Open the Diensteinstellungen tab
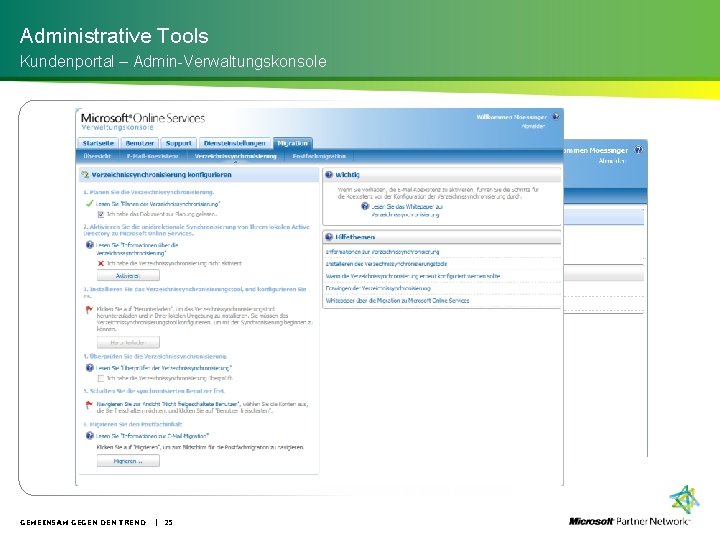The height and width of the screenshot is (540, 720). point(235,143)
